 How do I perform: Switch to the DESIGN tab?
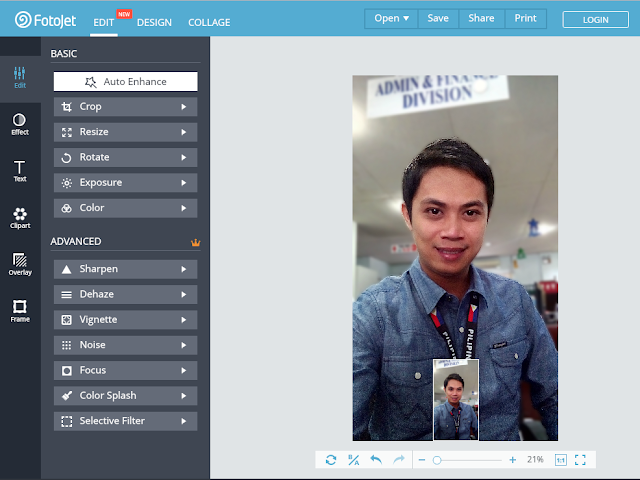point(154,22)
